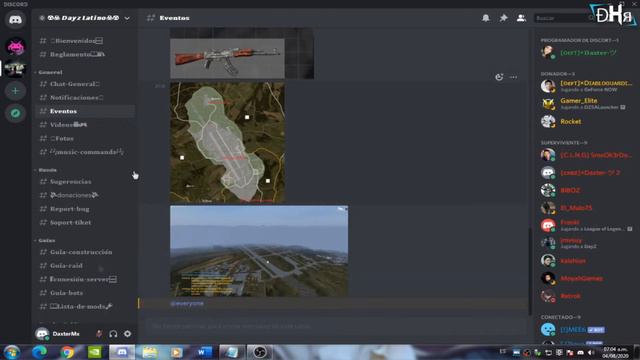The width and height of the screenshot is (640, 360).
Task: Open the music-commands channel
Action: 85,152
